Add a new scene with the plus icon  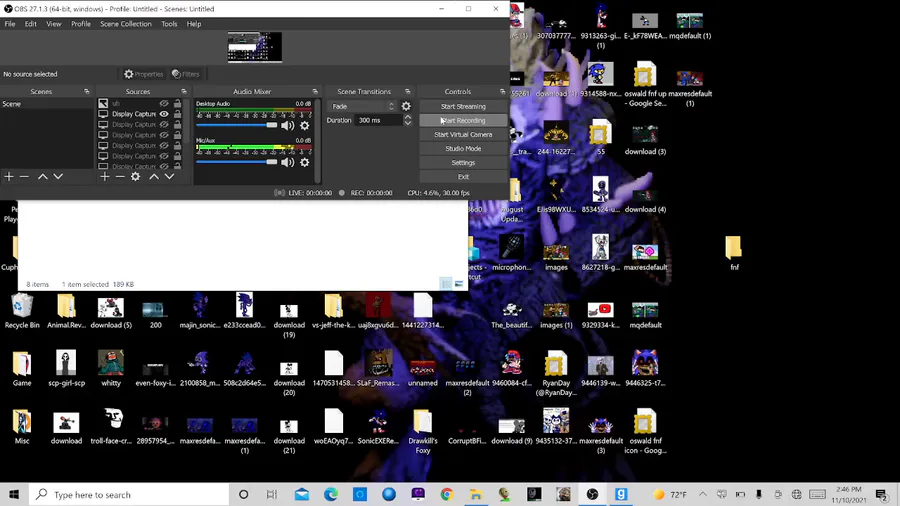[x=9, y=177]
